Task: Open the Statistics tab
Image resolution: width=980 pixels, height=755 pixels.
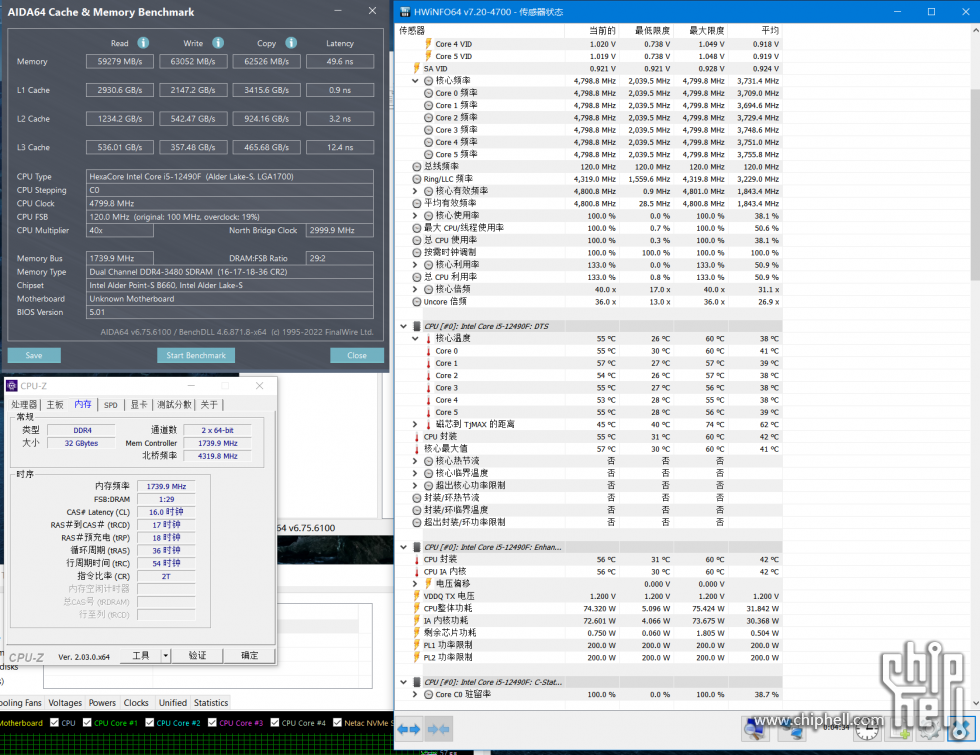Action: click(x=211, y=702)
